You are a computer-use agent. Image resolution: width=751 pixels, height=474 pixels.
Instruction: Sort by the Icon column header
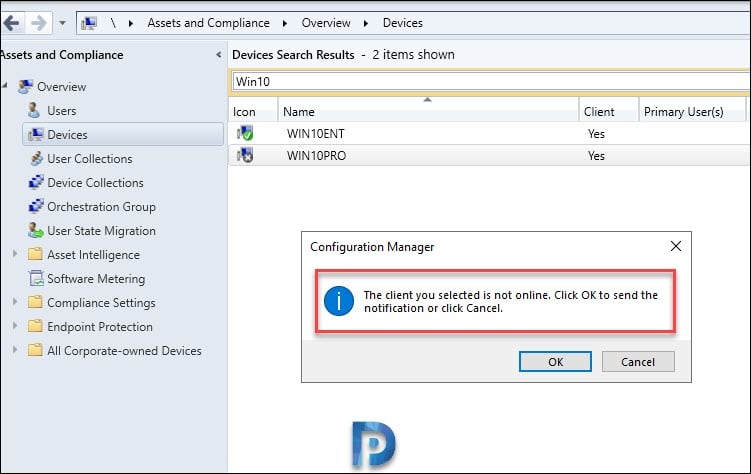[253, 112]
